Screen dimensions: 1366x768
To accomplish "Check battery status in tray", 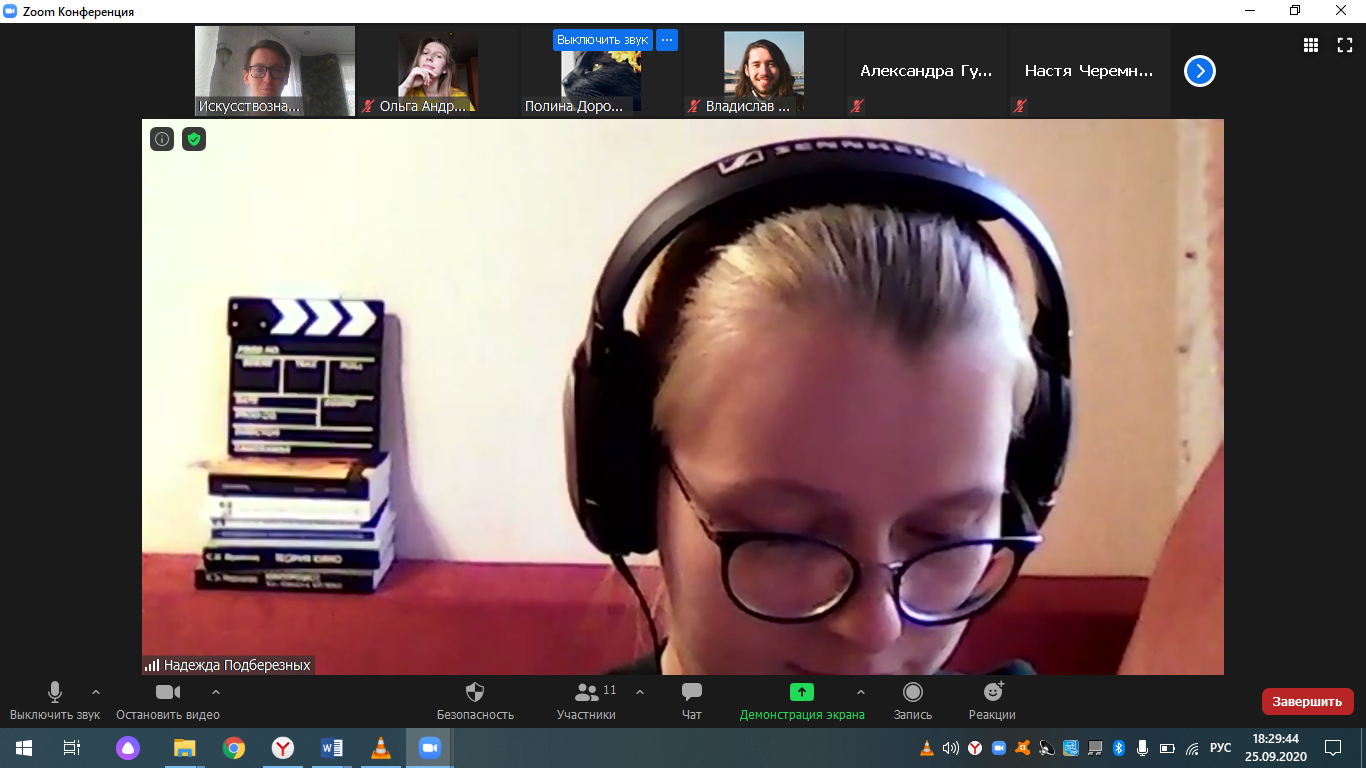I will point(1167,747).
